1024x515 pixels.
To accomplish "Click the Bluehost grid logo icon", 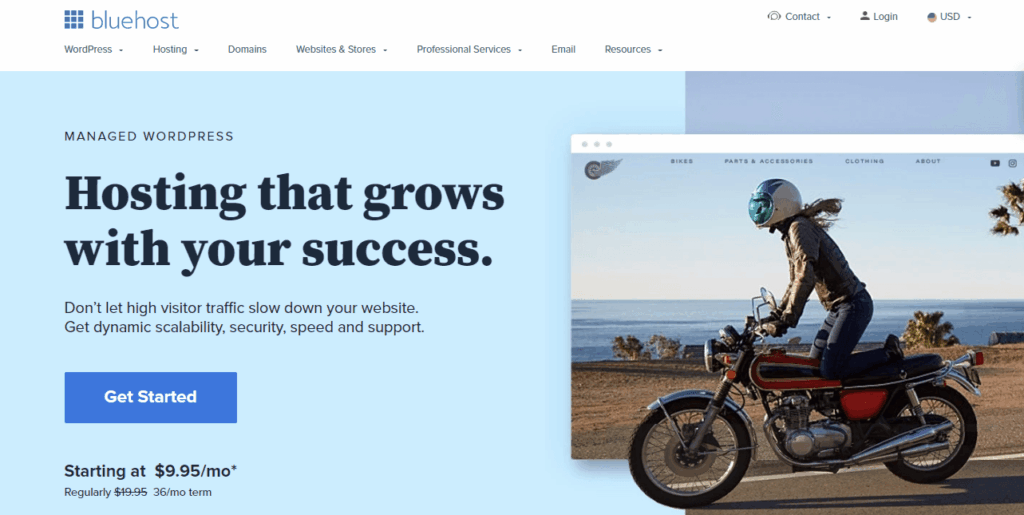I will (x=74, y=20).
